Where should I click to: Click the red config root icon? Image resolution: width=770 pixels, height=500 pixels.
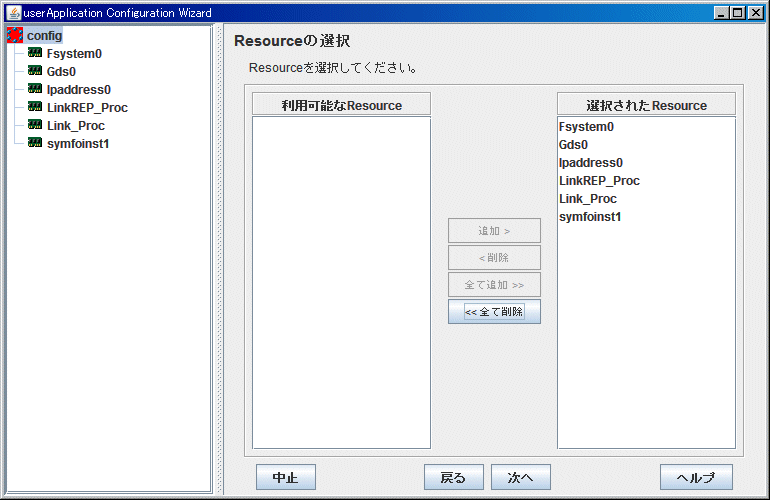(15, 35)
